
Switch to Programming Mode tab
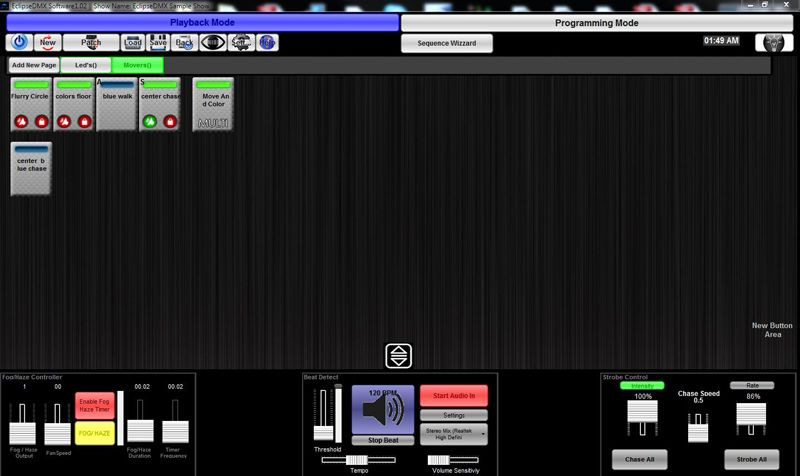pyautogui.click(x=596, y=22)
